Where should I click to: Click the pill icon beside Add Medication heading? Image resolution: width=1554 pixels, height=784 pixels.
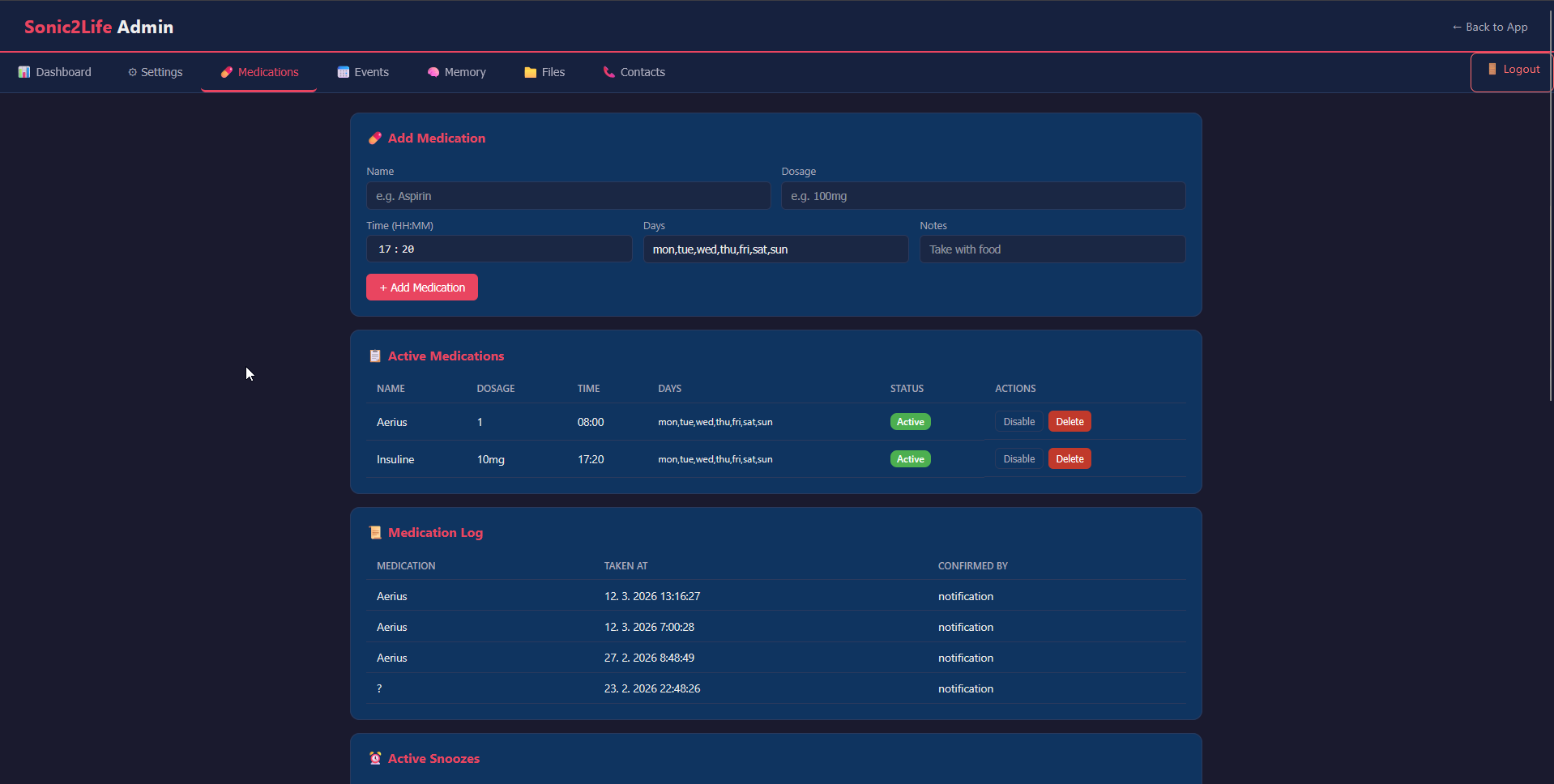375,138
